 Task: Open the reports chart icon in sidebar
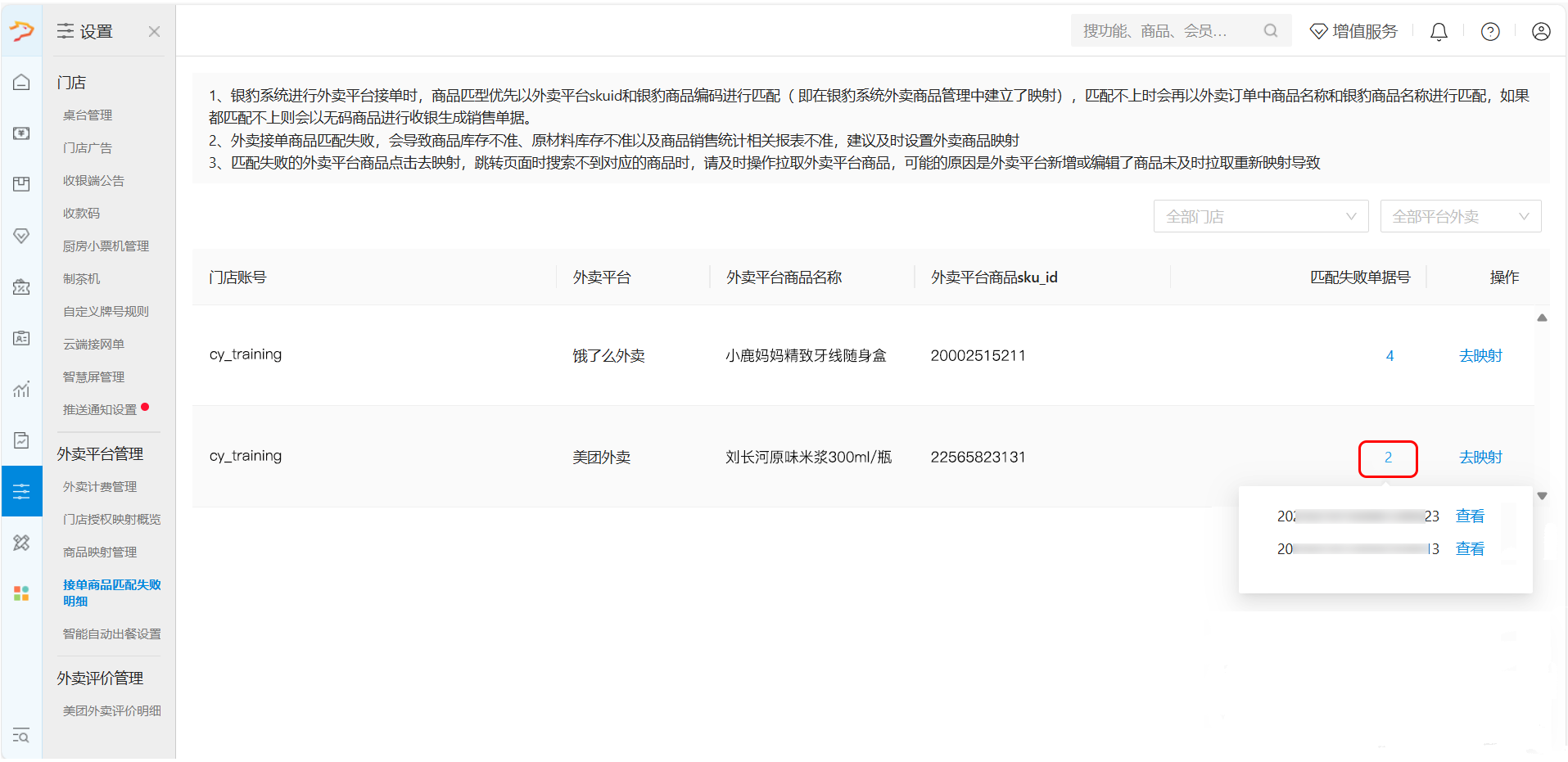[x=21, y=389]
